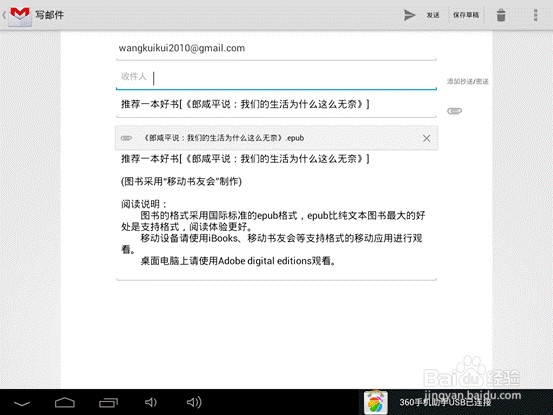Remove the epub attachment with X
553x415 pixels.
426,138
